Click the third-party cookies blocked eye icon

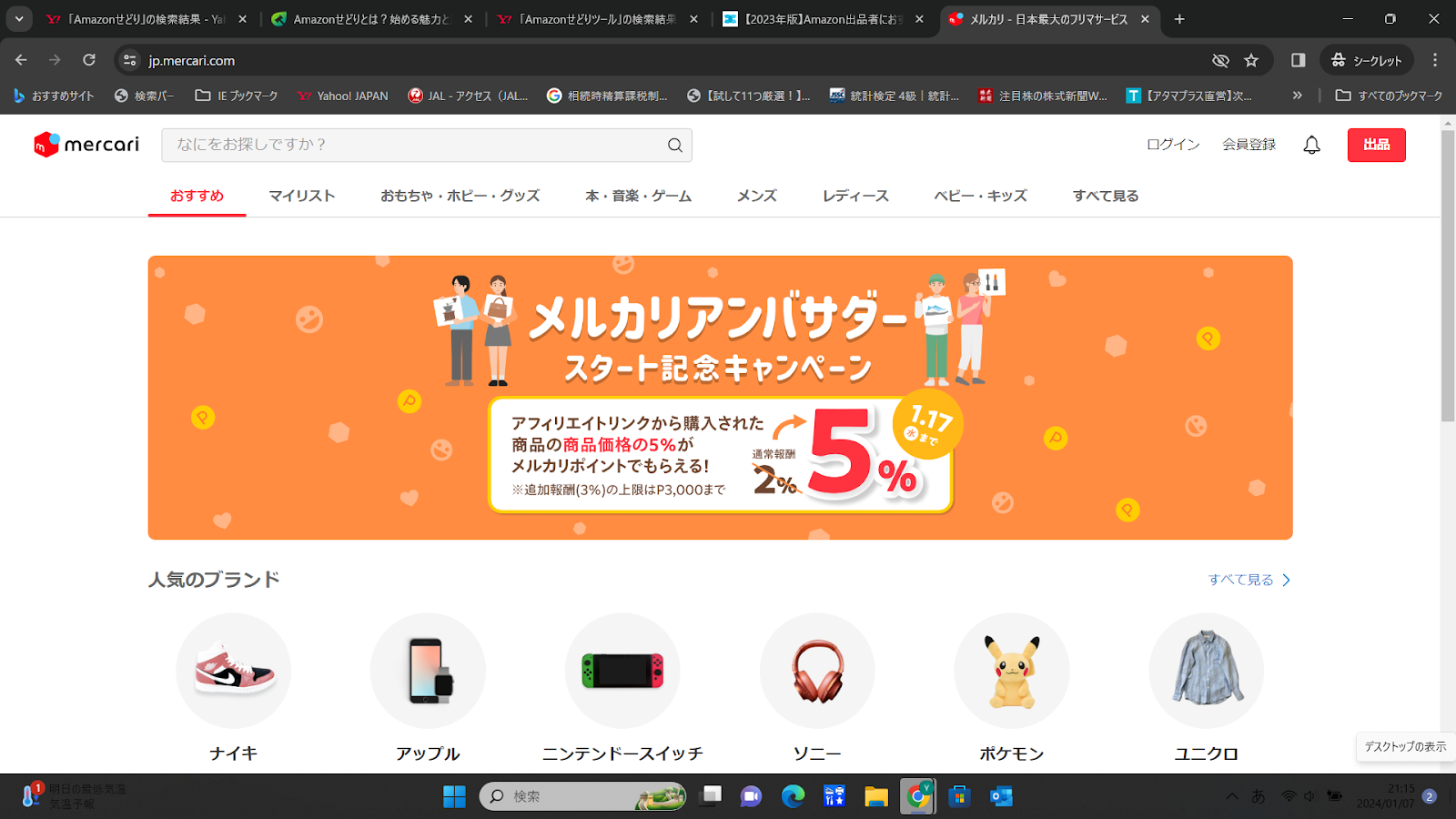point(1220,60)
